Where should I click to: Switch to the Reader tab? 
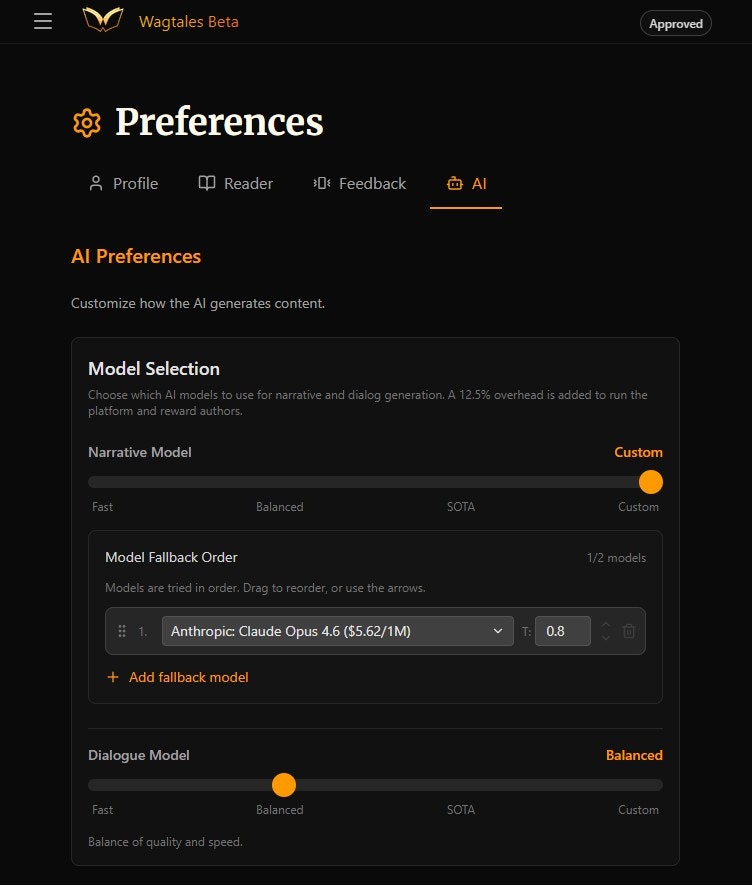click(235, 183)
